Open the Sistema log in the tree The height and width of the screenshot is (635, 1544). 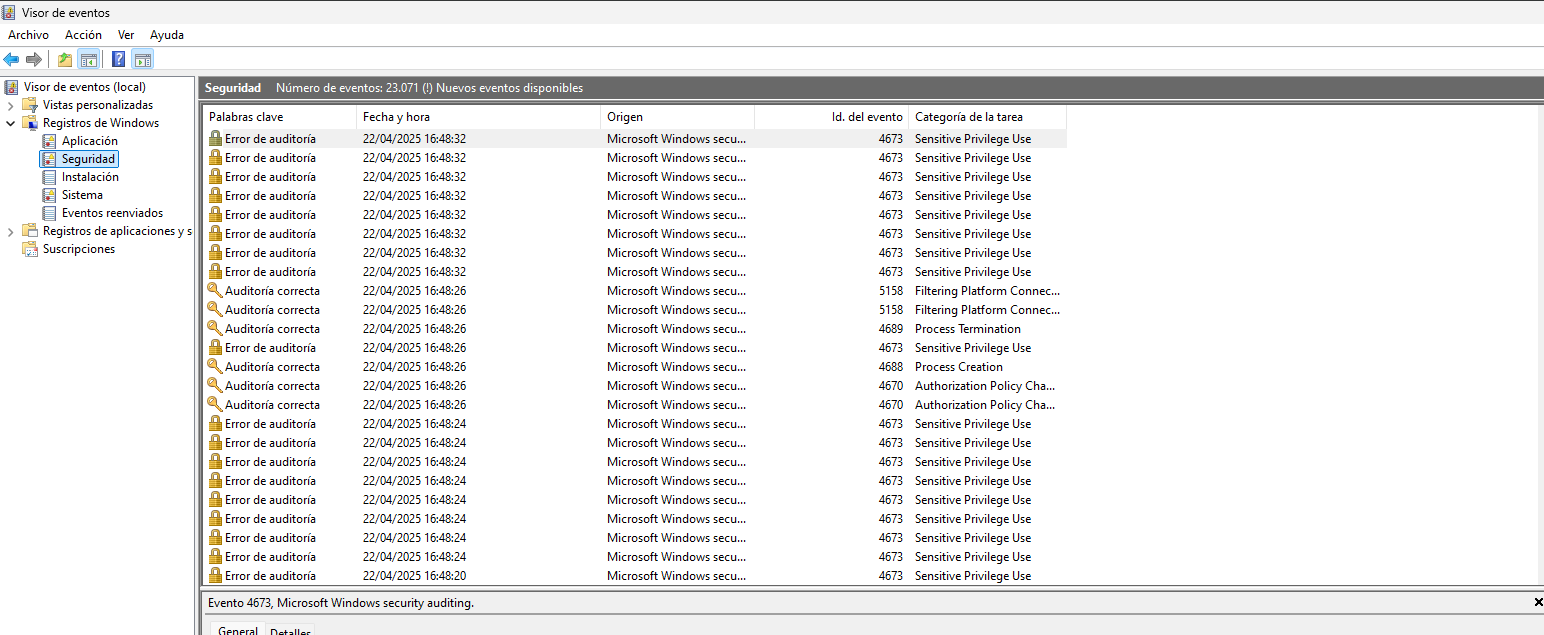(x=81, y=195)
